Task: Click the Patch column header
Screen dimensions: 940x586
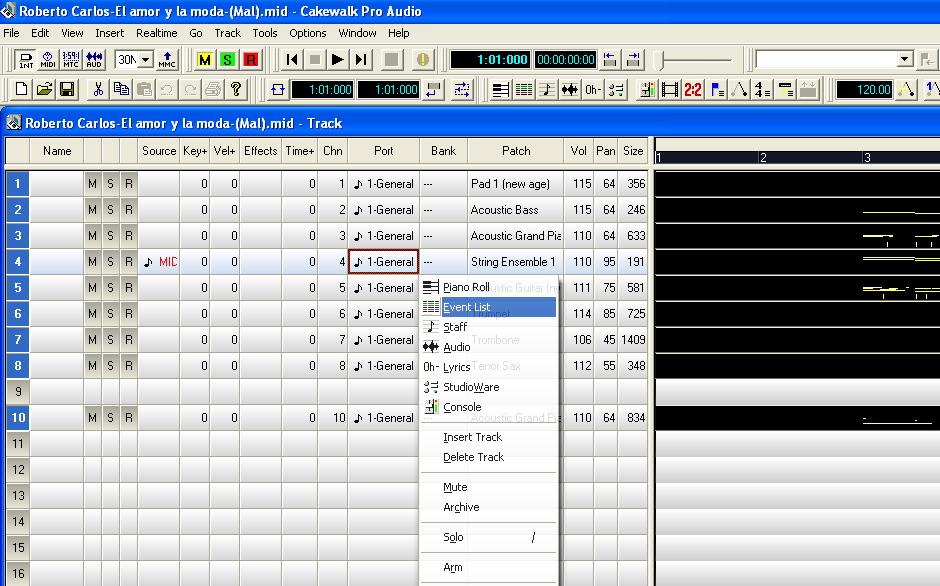Action: 516,151
